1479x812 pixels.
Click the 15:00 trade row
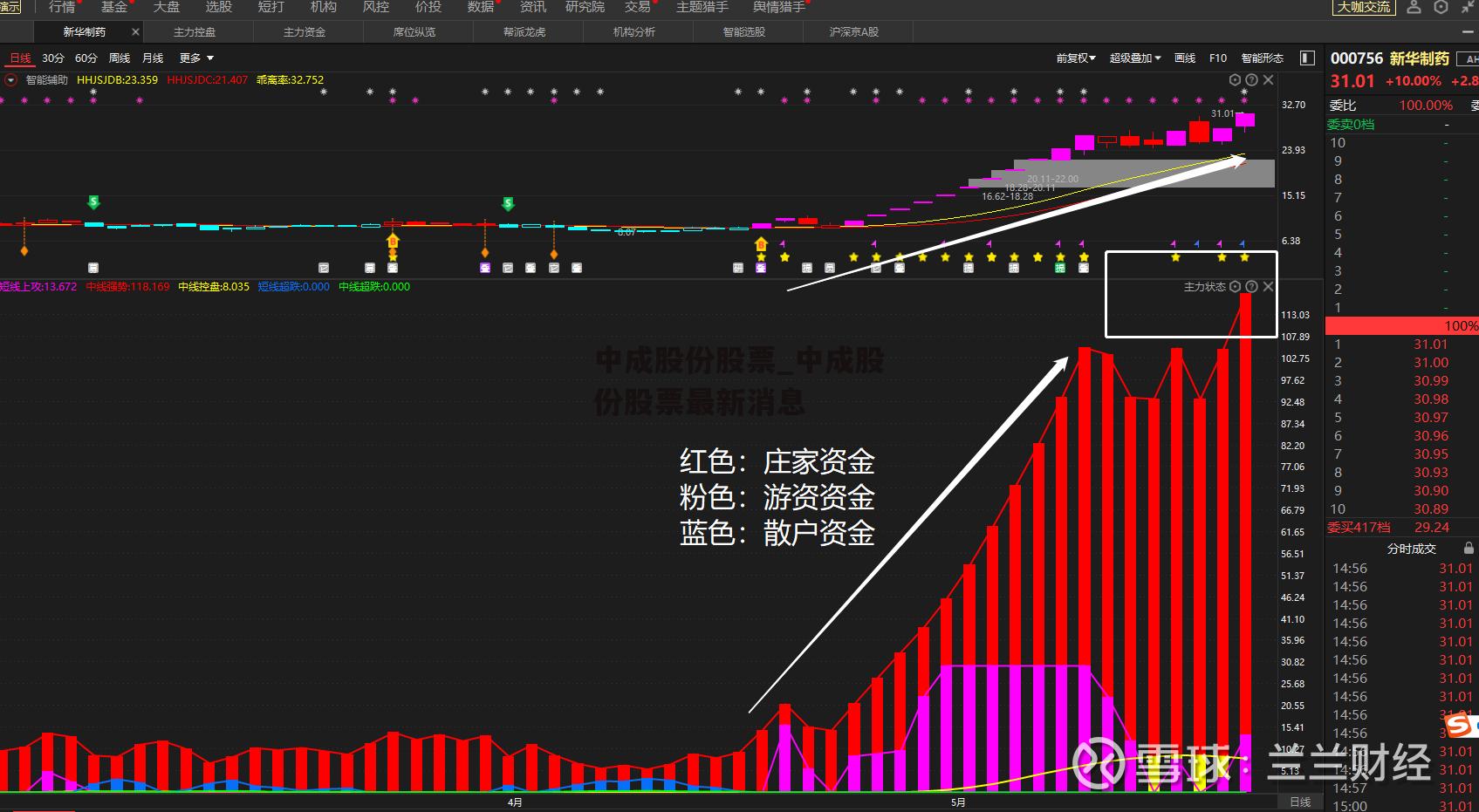[x=1402, y=805]
